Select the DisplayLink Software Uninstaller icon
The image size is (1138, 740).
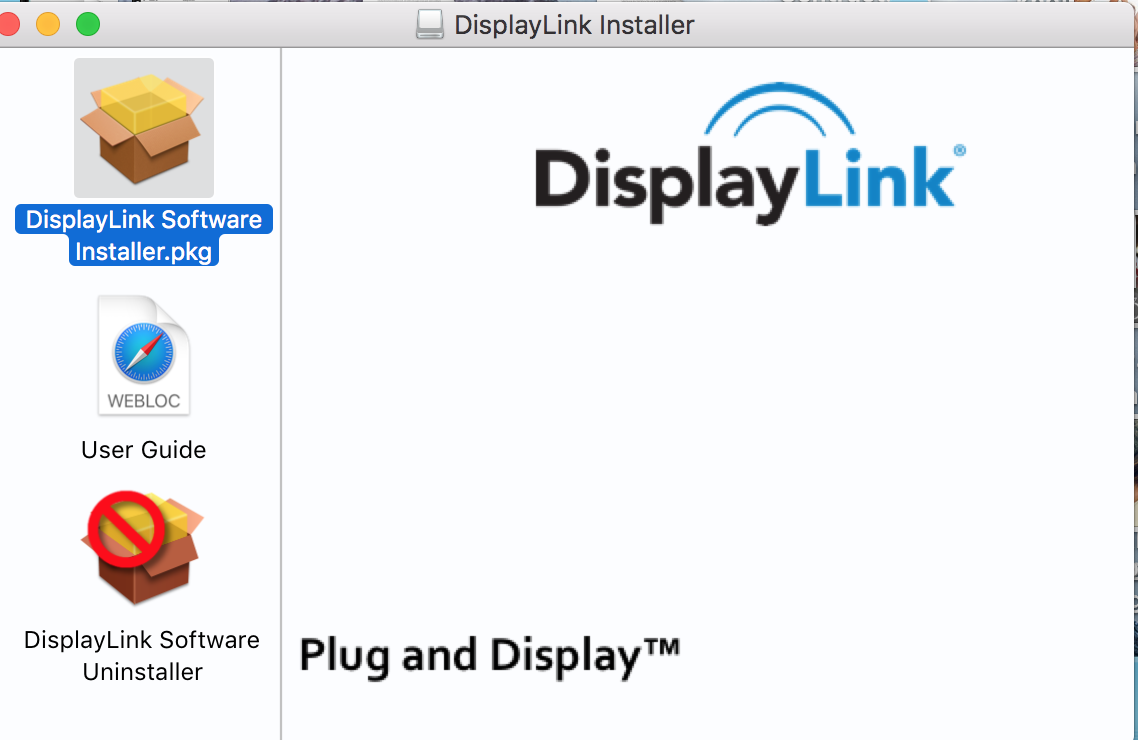(143, 548)
